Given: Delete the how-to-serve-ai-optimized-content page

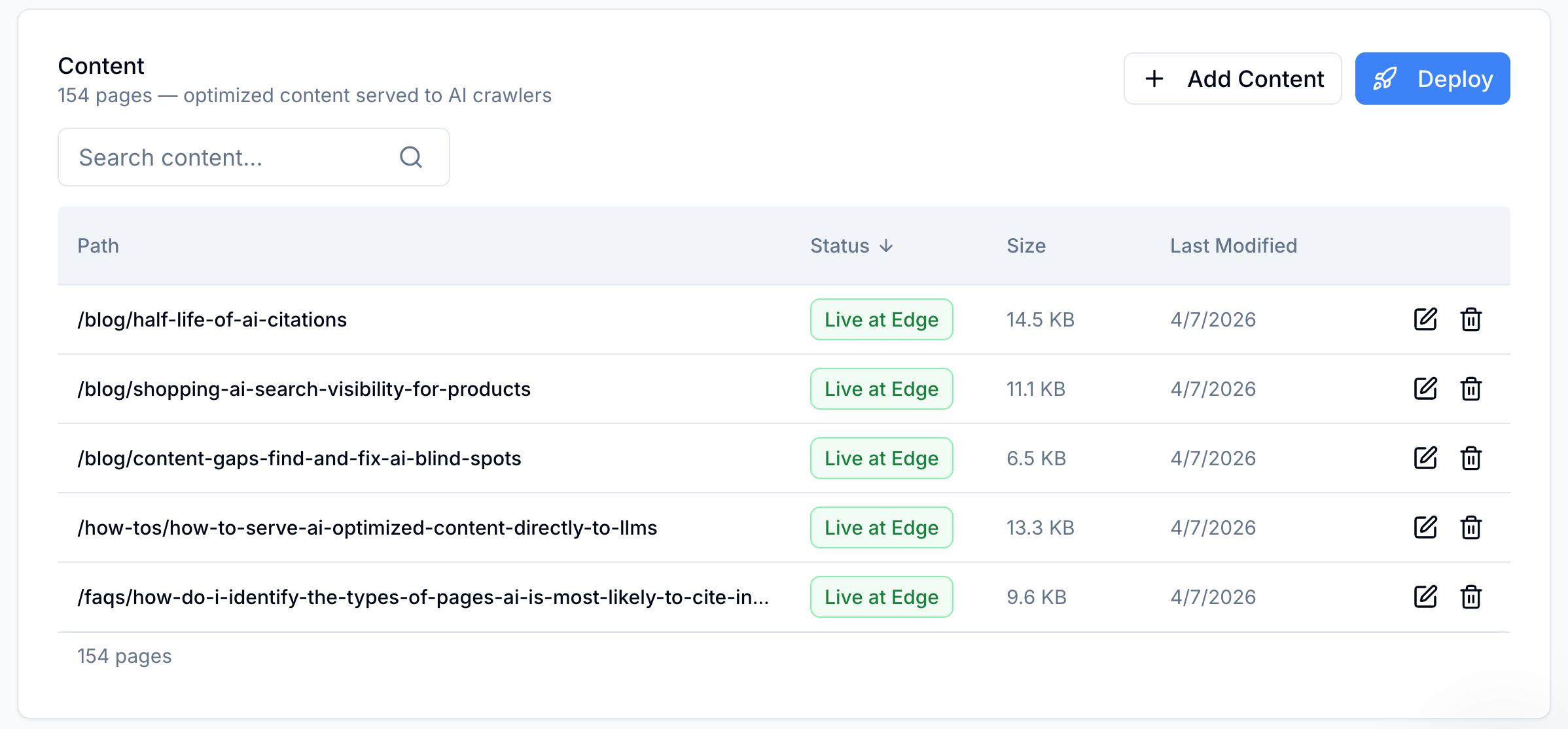Looking at the screenshot, I should pos(1471,527).
